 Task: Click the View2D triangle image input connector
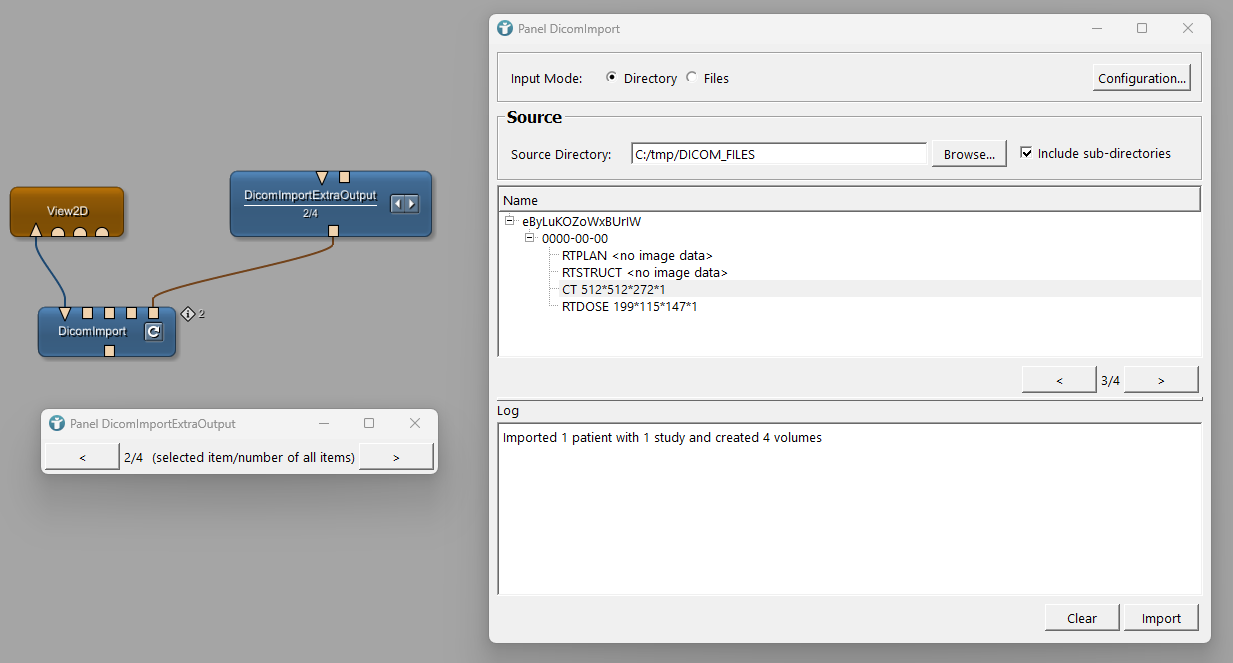36,233
